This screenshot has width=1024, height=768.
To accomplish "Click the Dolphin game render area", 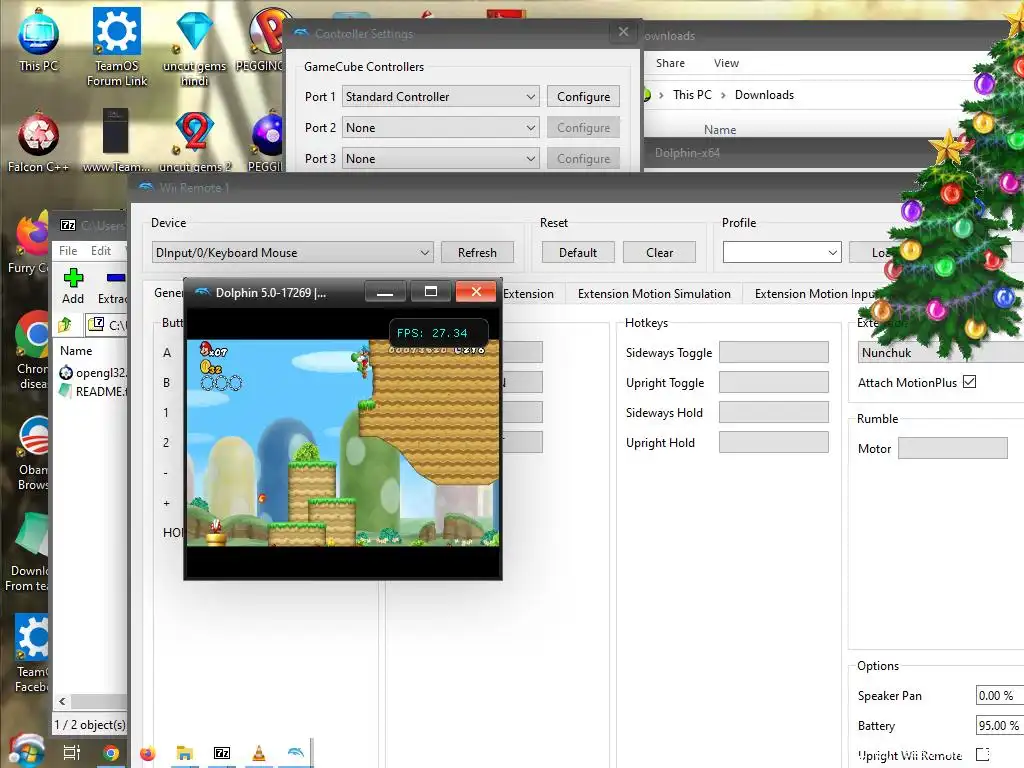I will [x=344, y=443].
